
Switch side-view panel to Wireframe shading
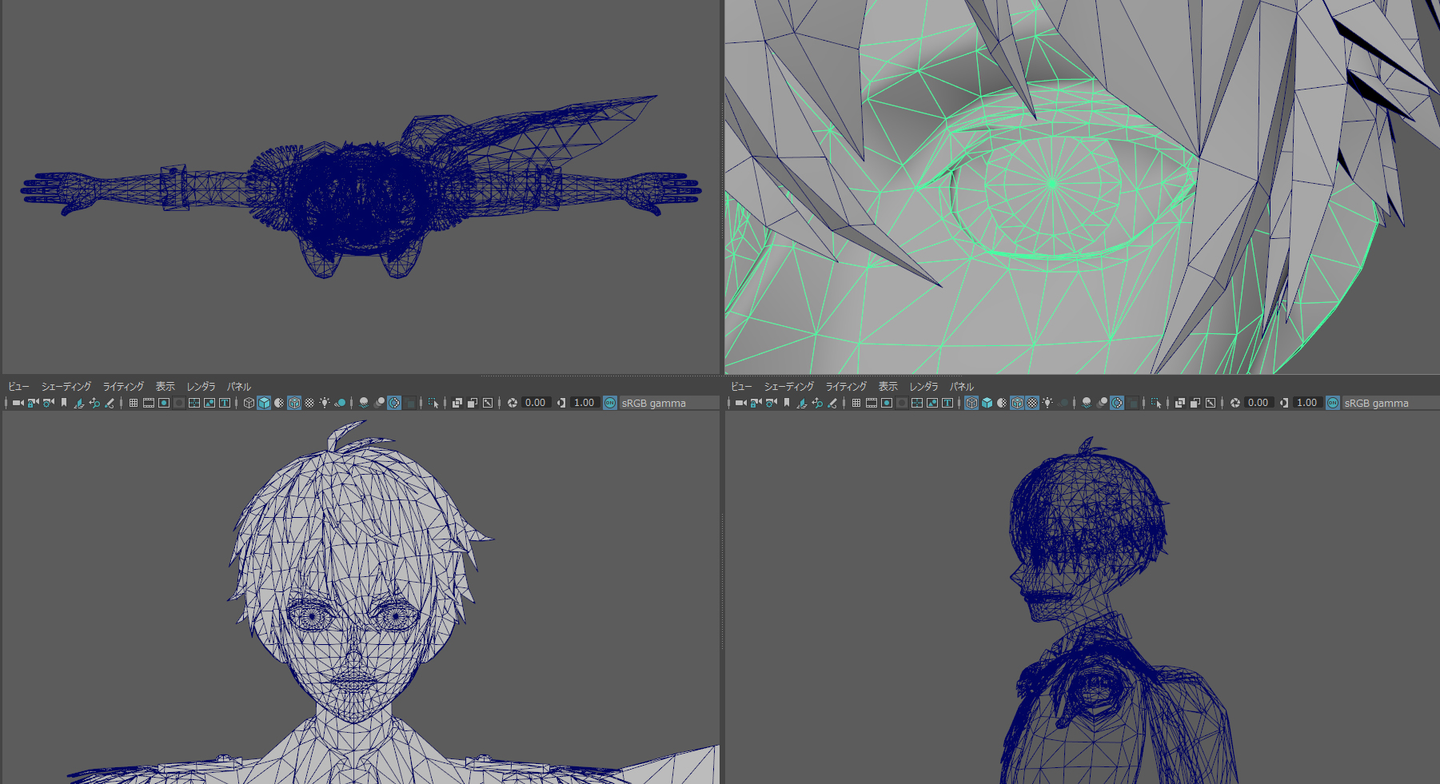(972, 403)
